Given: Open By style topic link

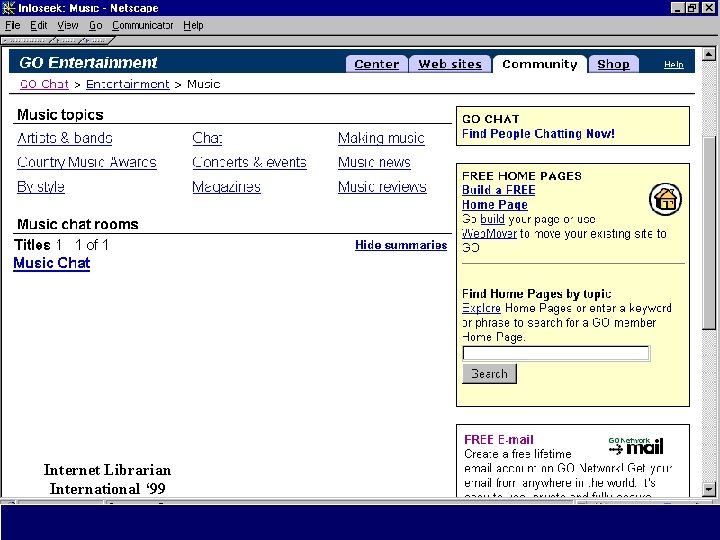Looking at the screenshot, I should 41,187.
